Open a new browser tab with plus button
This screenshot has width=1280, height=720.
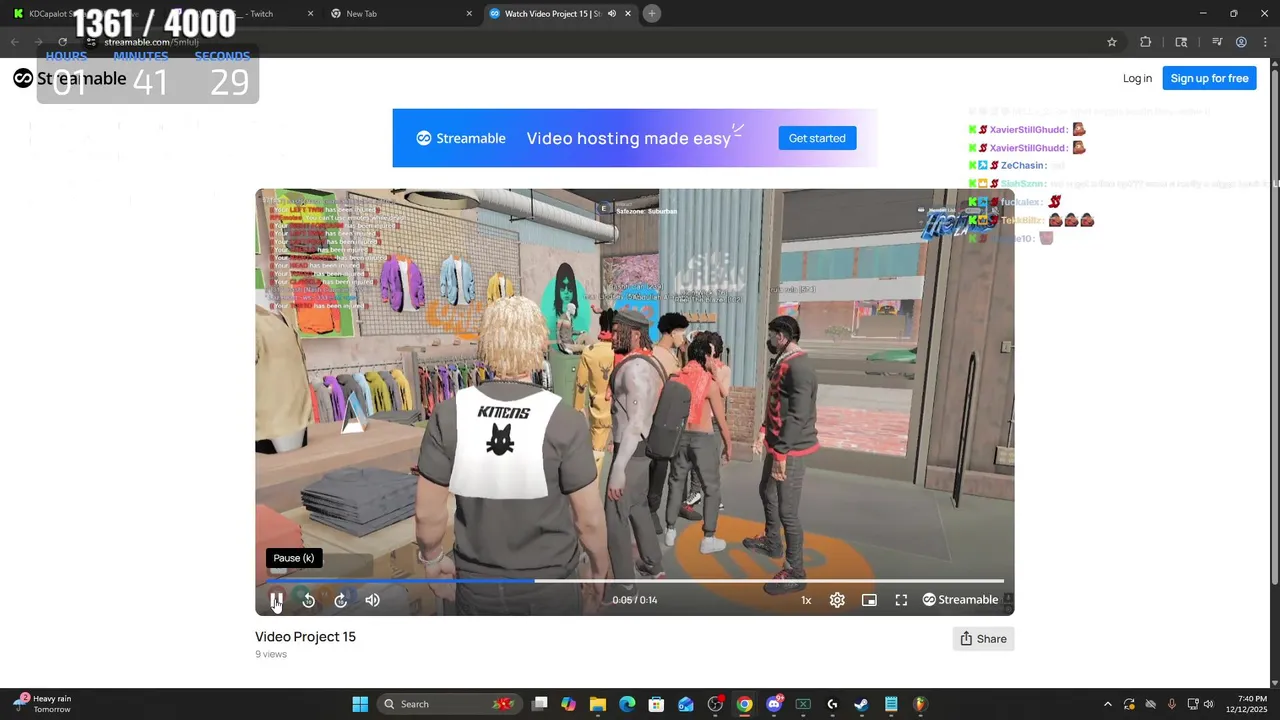(x=652, y=14)
